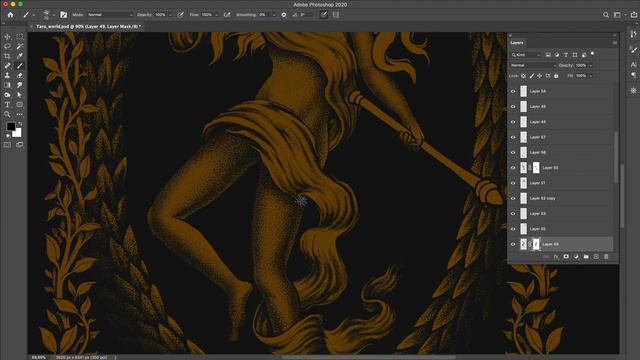
Task: Delete layer with trash icon
Action: click(x=606, y=257)
